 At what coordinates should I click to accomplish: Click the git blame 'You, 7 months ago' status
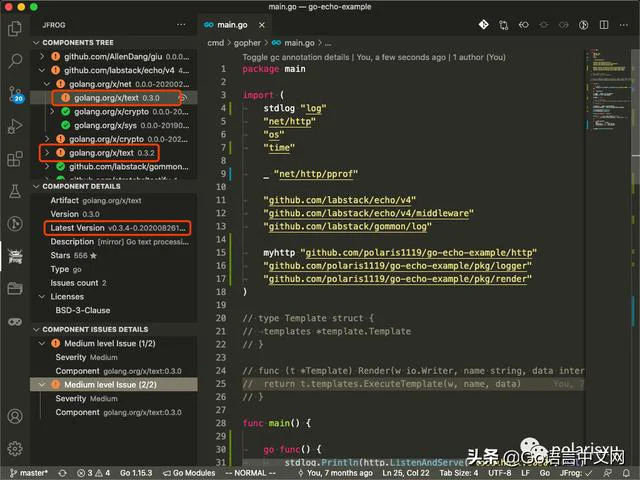[x=335, y=473]
